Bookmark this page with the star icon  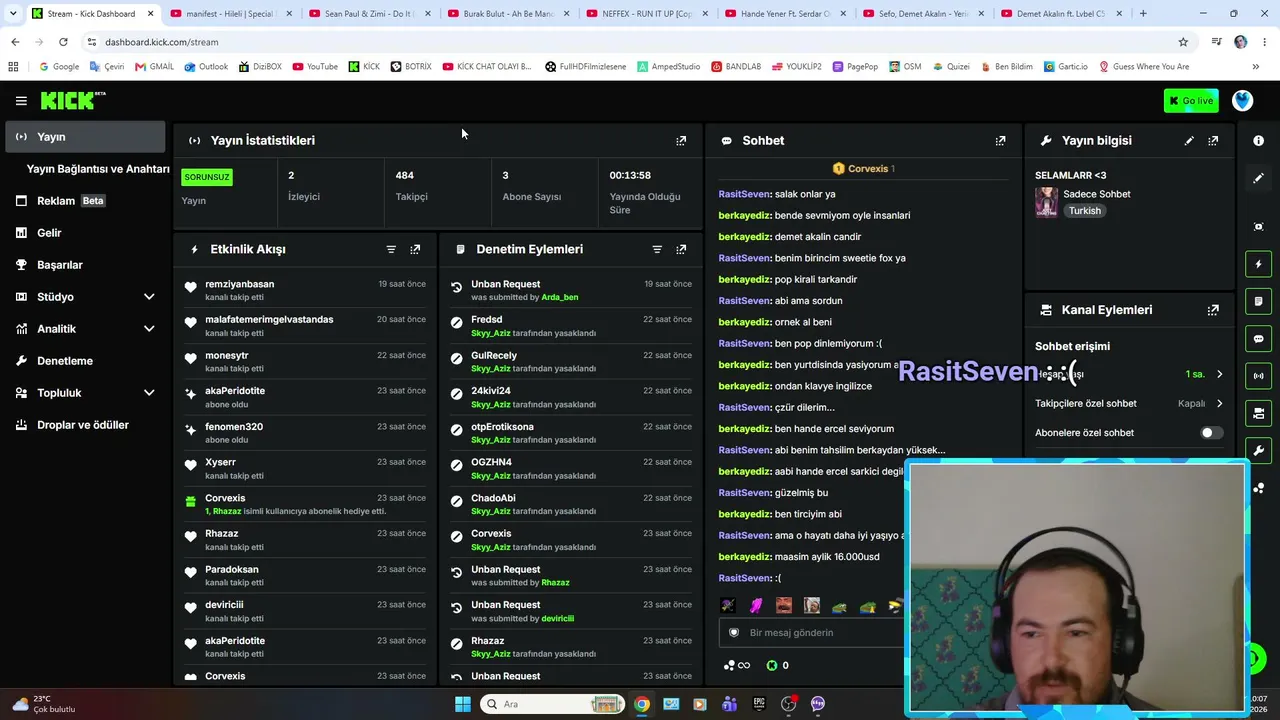click(1183, 42)
